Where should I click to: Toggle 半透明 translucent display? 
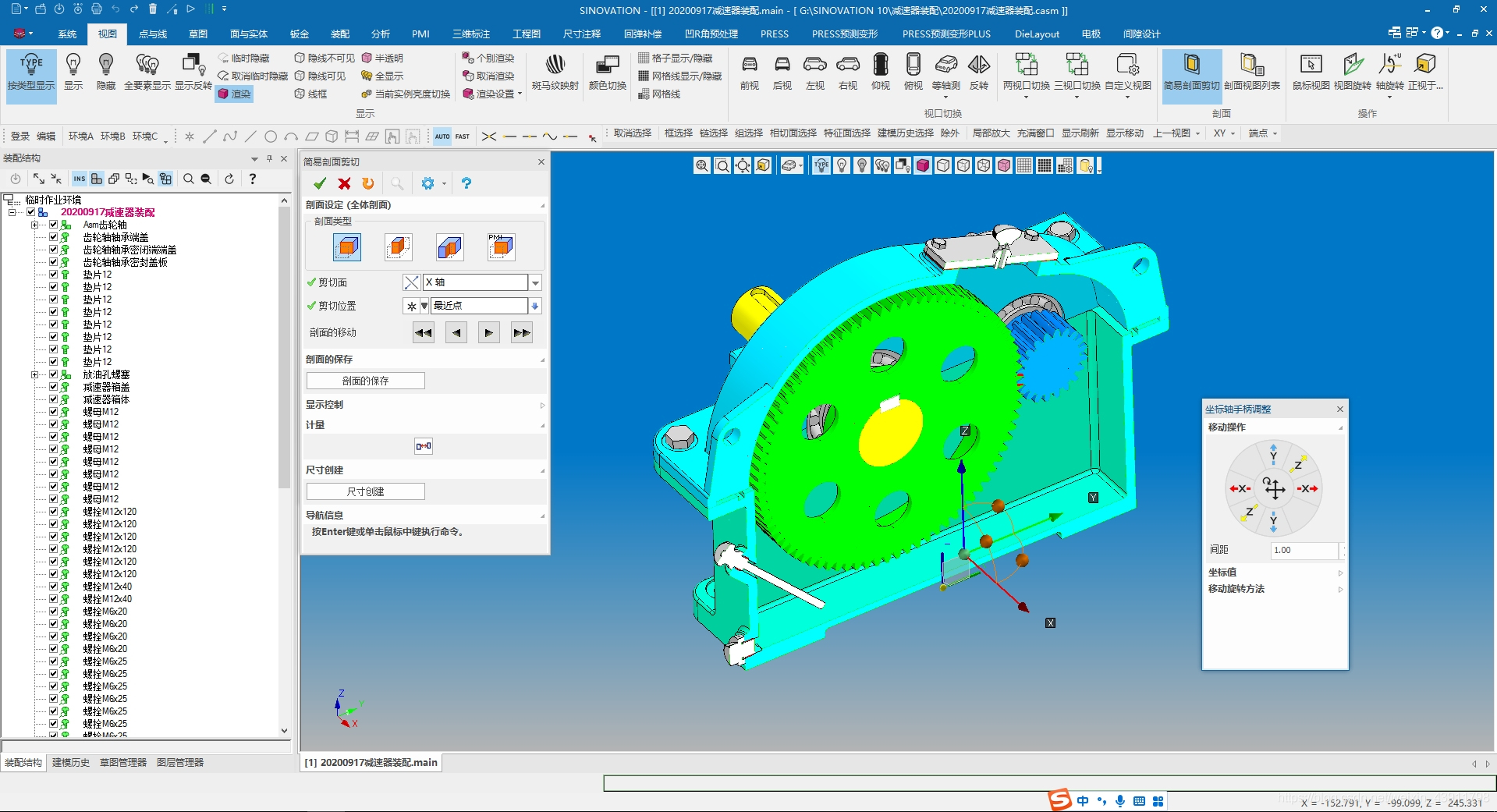pos(382,59)
